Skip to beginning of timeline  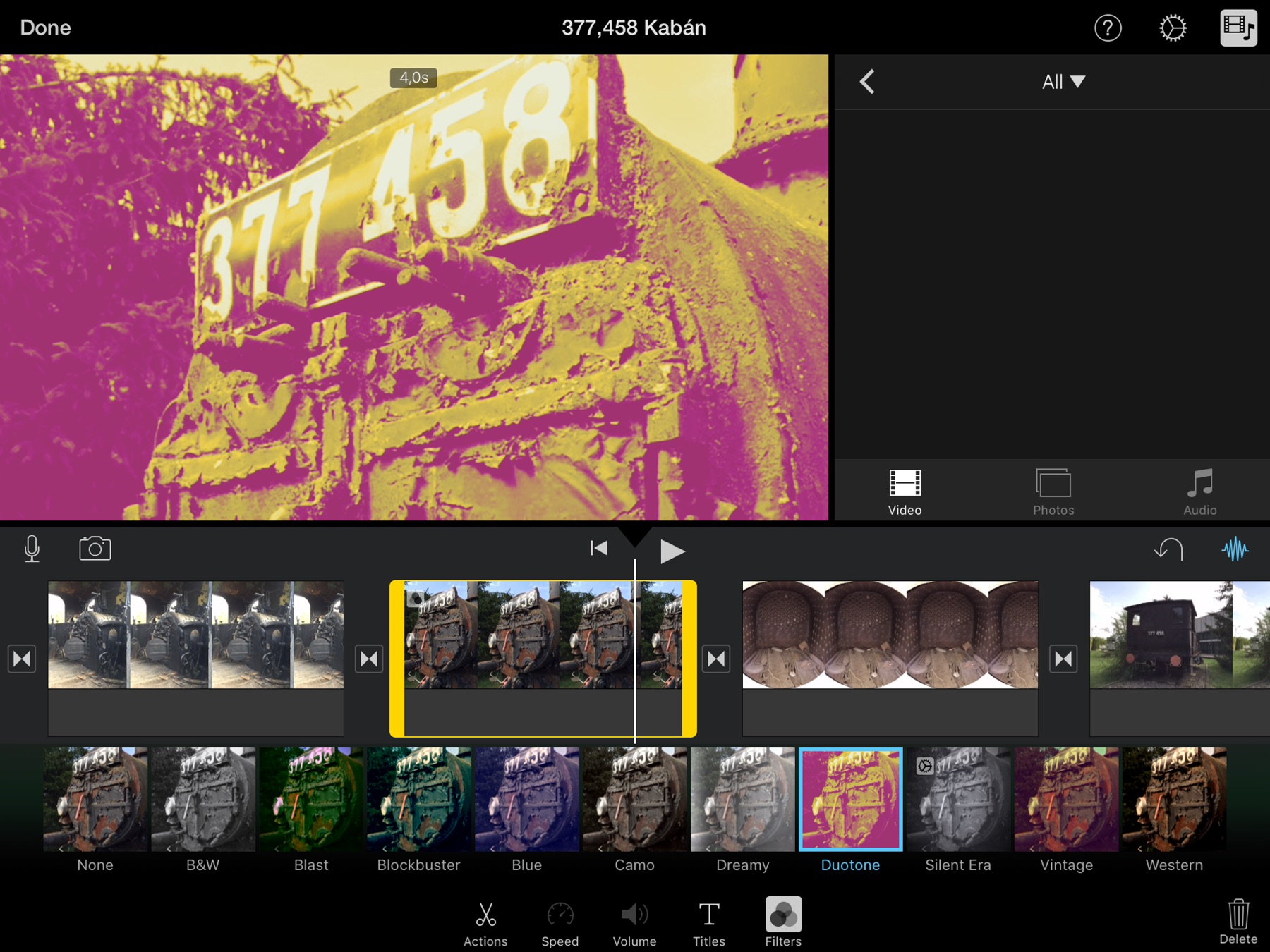599,548
